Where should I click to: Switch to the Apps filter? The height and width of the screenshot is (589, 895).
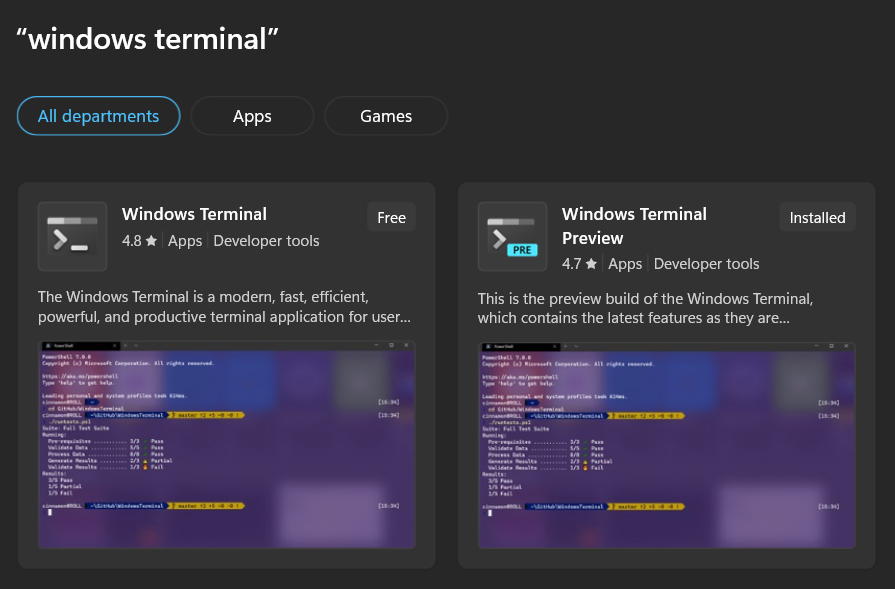[252, 115]
